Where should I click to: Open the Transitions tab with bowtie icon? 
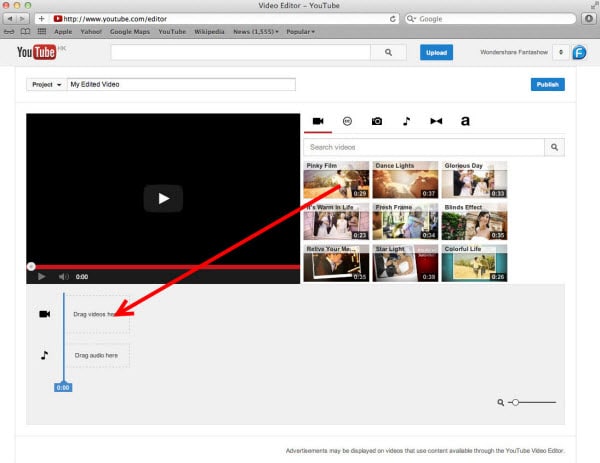click(x=435, y=121)
